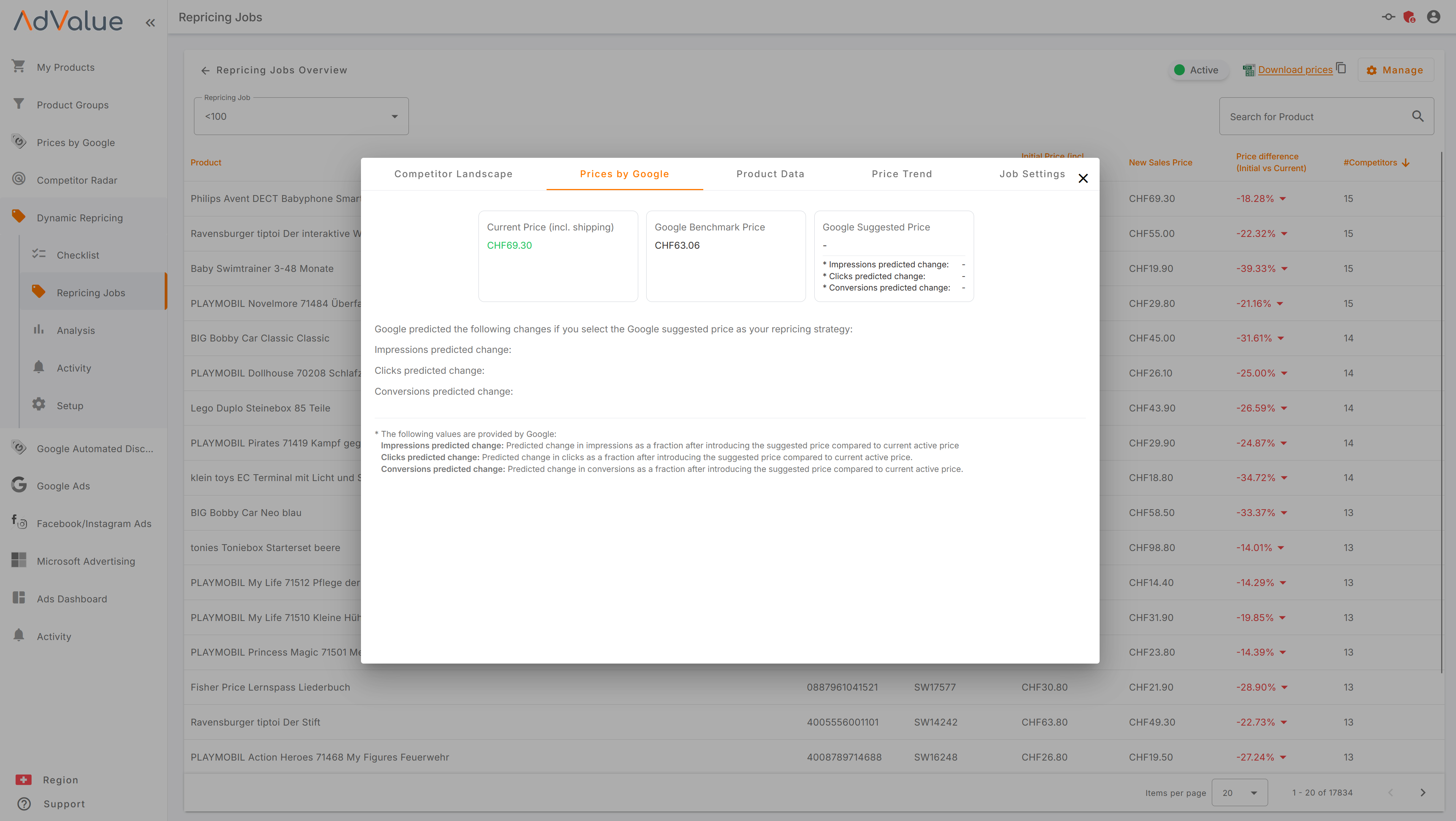1456x821 pixels.
Task: Switch to Price Trend tab
Action: point(901,174)
